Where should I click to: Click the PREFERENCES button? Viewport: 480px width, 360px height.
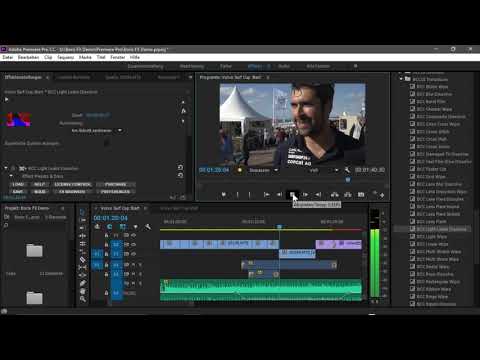tap(116, 192)
